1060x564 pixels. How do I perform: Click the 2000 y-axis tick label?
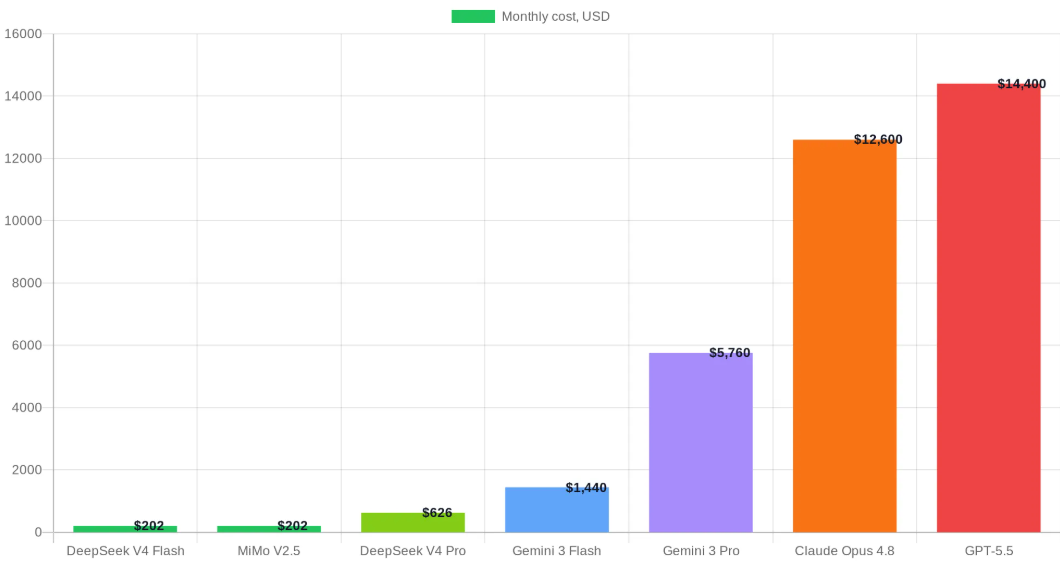click(x=27, y=469)
